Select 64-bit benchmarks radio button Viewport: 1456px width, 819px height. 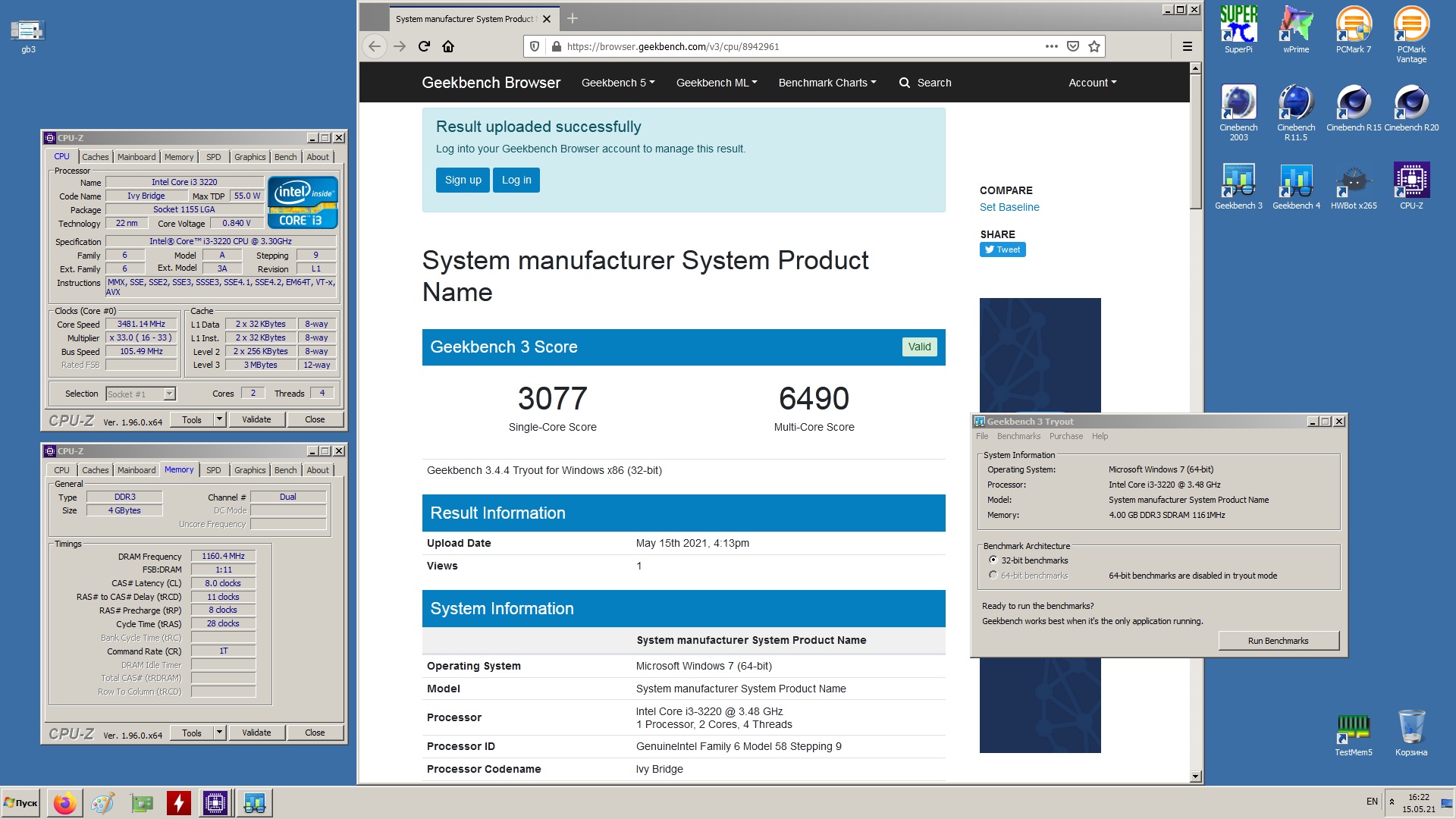(993, 576)
